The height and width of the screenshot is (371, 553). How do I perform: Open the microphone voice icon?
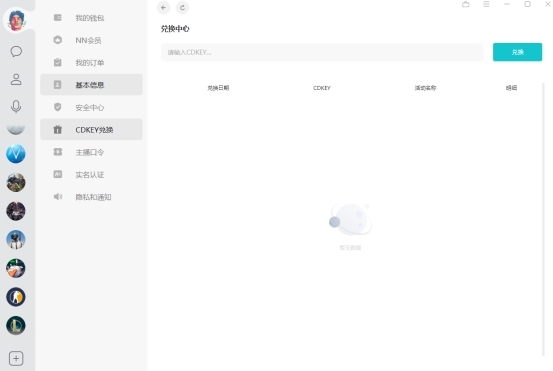pos(16,106)
